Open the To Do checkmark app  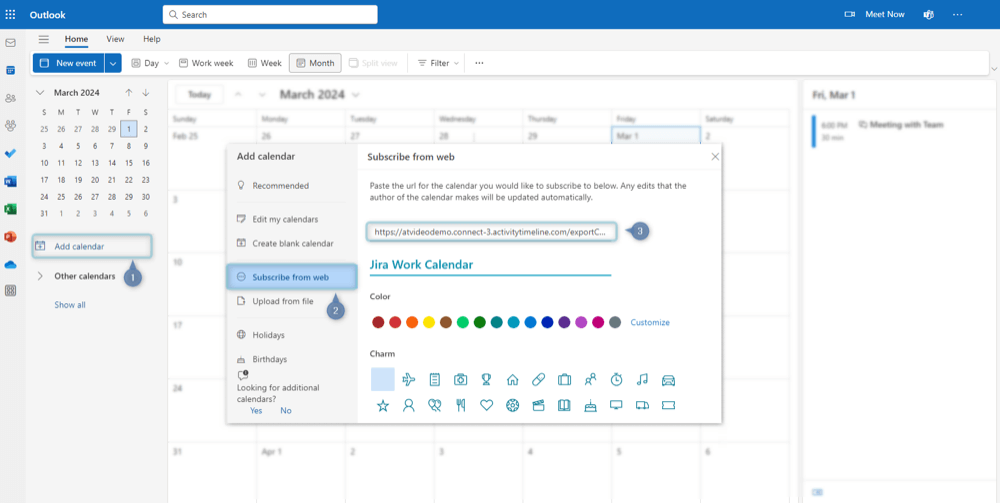10,154
